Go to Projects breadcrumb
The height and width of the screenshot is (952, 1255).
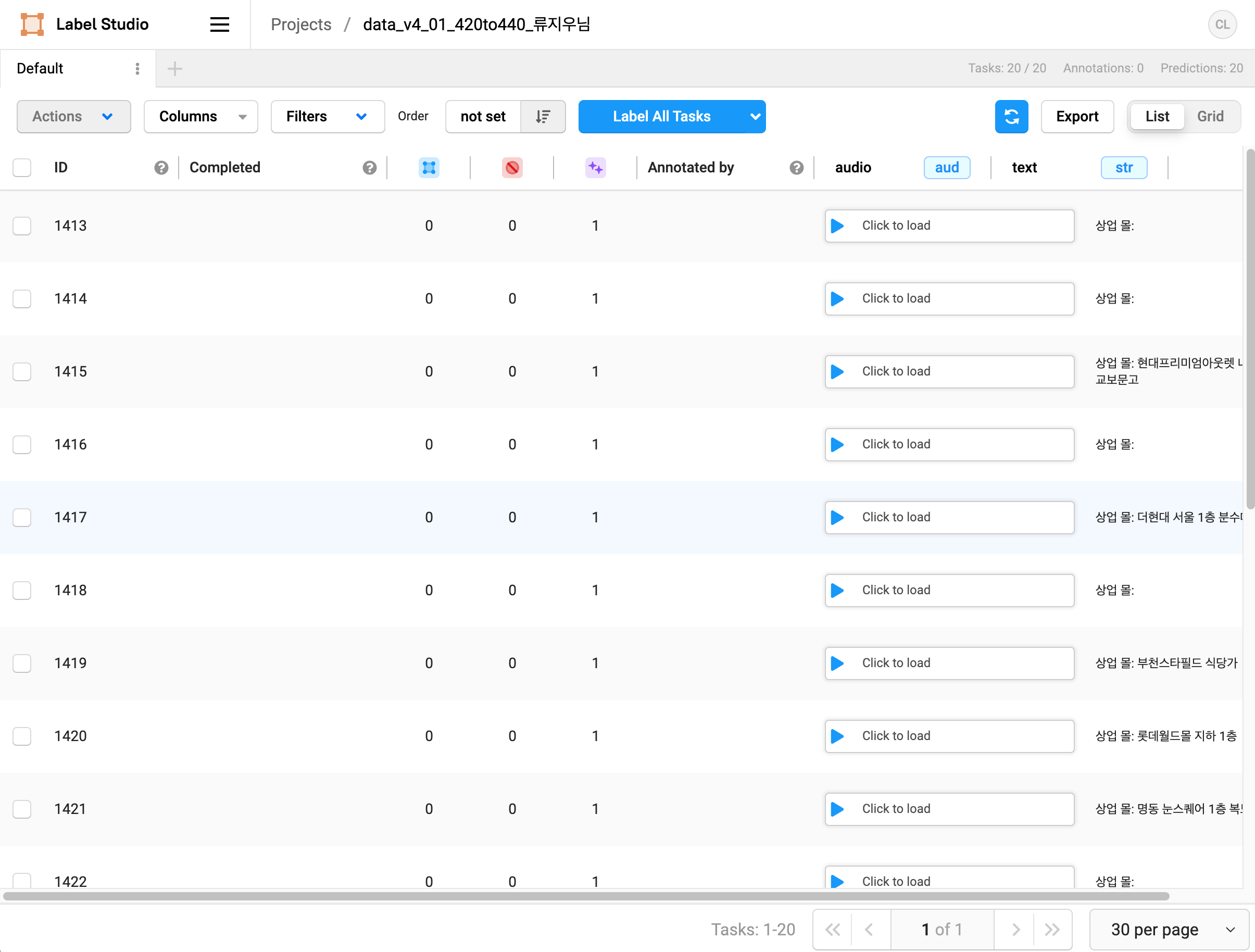point(300,24)
